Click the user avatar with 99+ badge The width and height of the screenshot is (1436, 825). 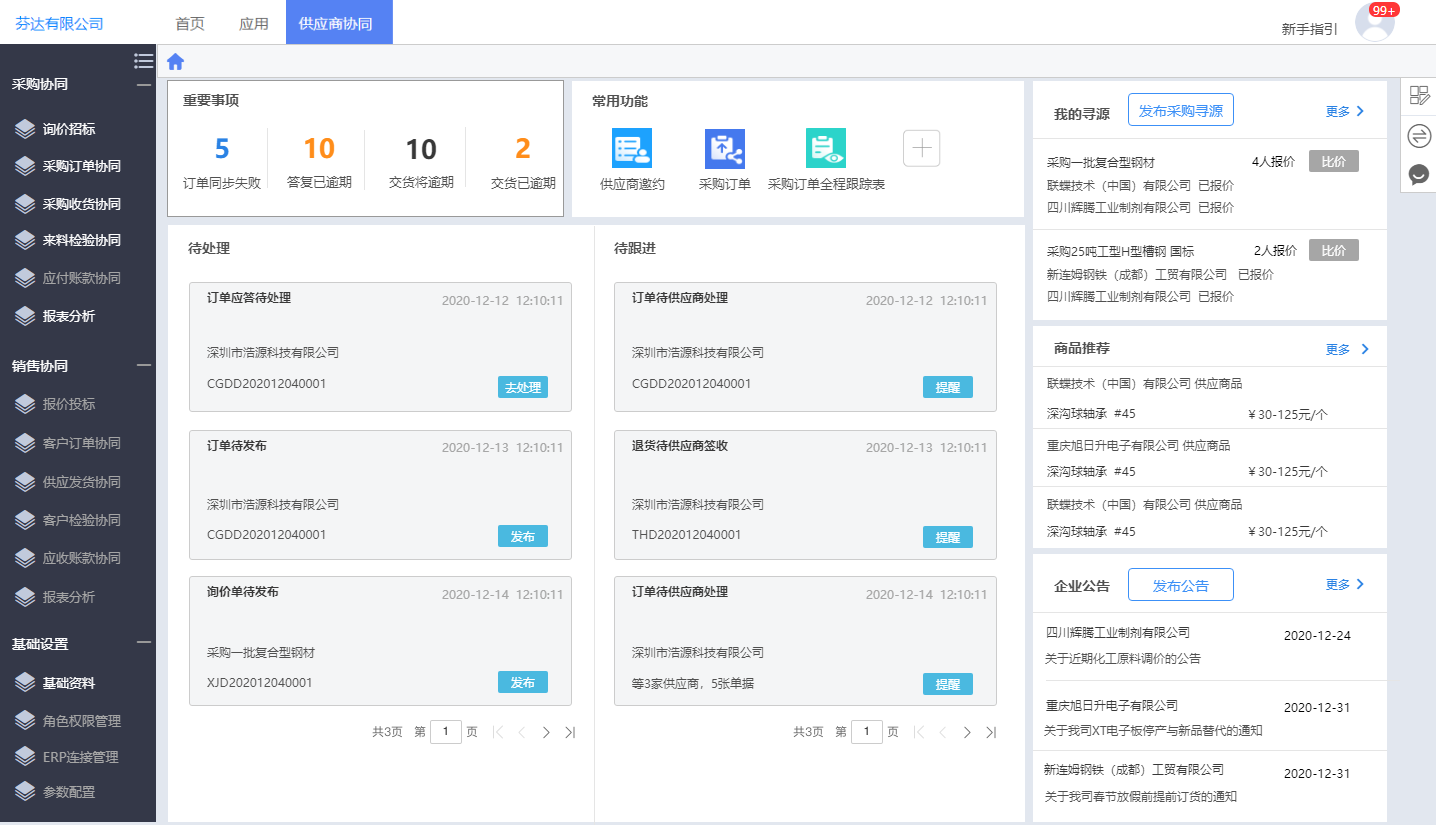pos(1375,22)
